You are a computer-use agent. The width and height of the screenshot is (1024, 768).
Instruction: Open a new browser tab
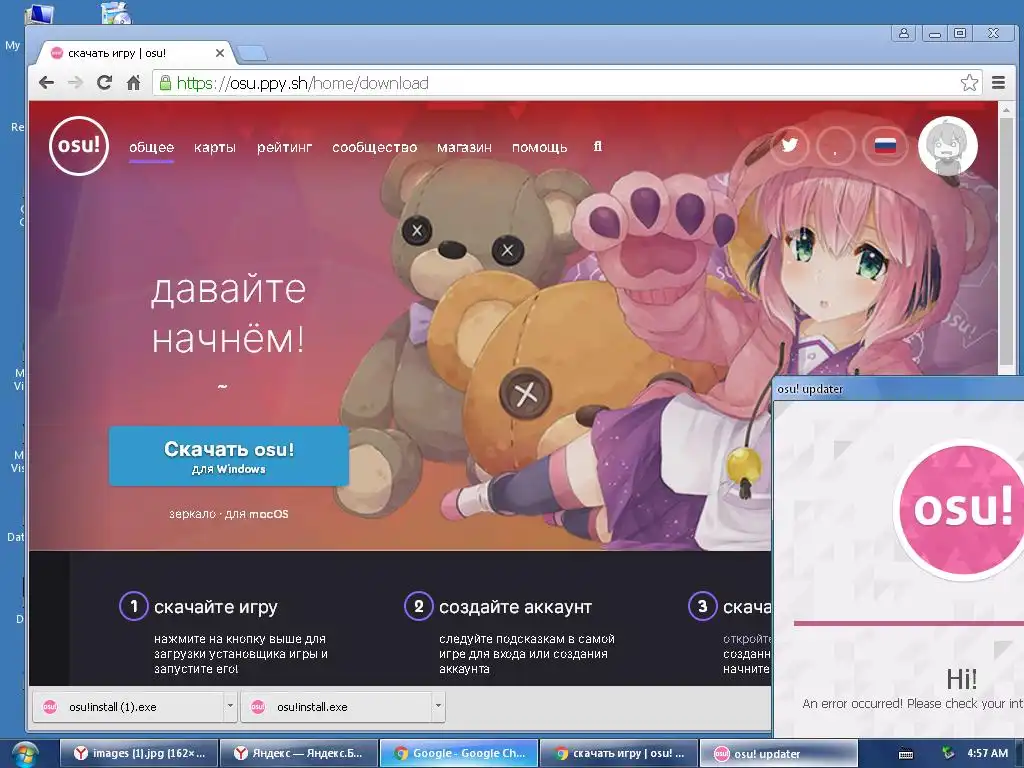pyautogui.click(x=251, y=53)
